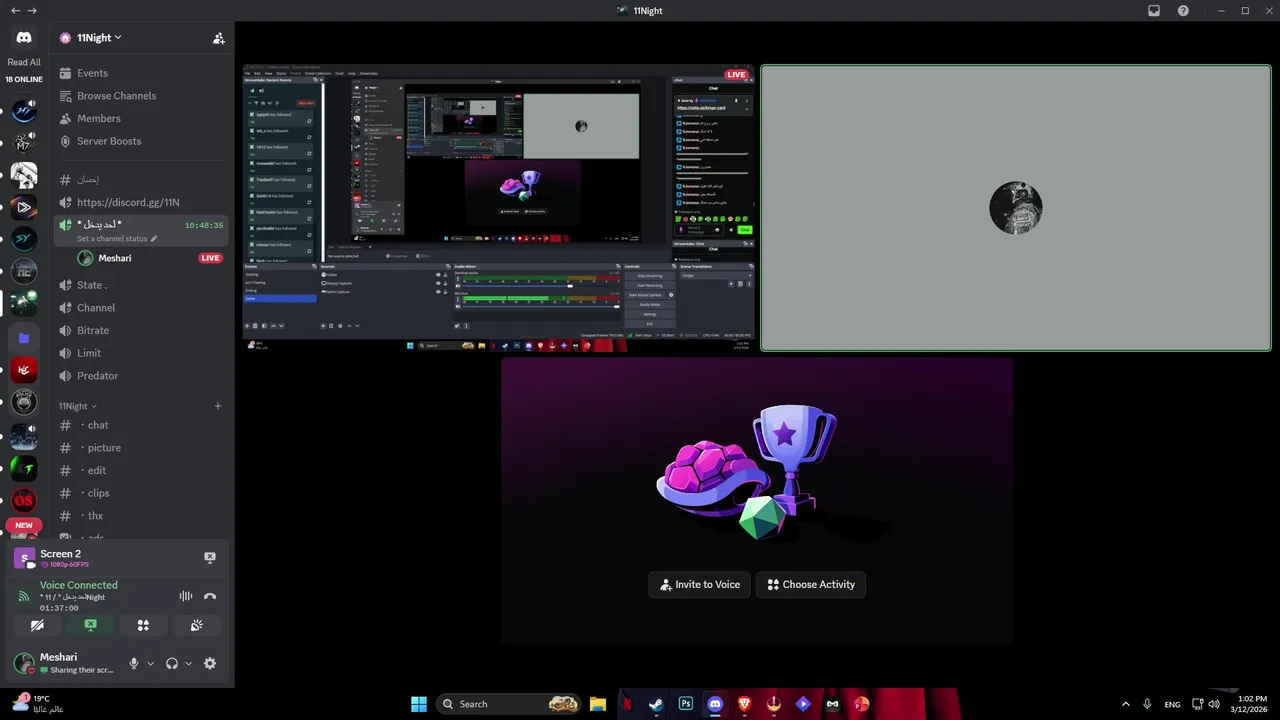Select the edit text channel
Viewport: 1280px width, 720px height.
[141, 470]
